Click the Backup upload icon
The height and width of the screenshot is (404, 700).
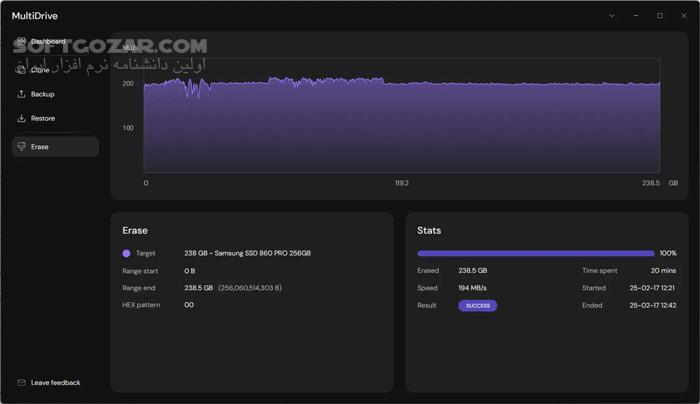(x=22, y=94)
